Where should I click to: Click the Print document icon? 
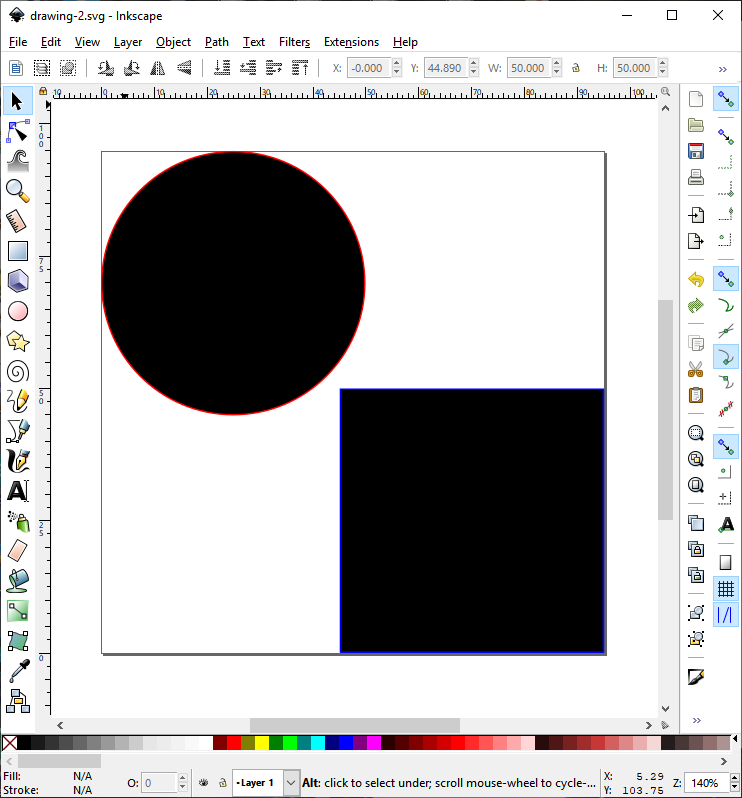tap(696, 177)
